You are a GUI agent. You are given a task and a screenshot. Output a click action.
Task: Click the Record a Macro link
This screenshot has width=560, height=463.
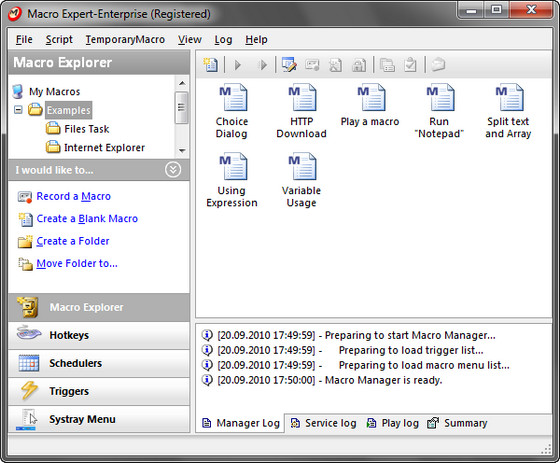pyautogui.click(x=74, y=196)
